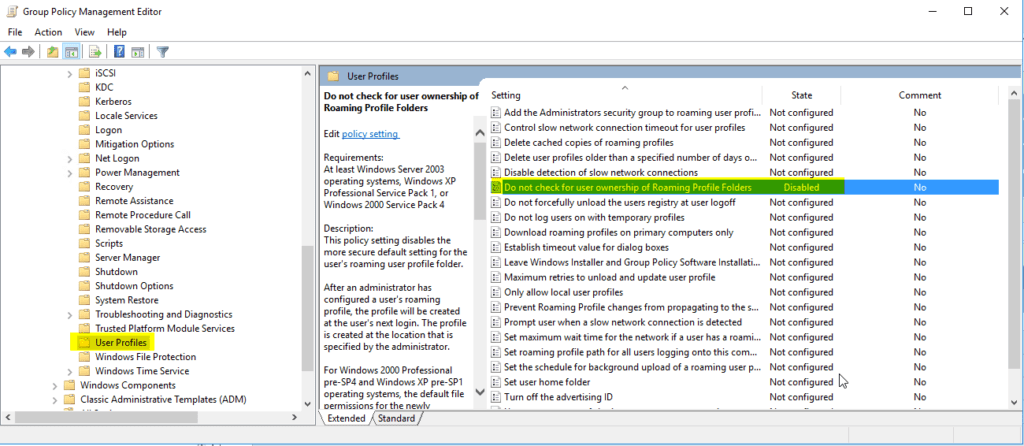Viewport: 1024px width, 446px height.
Task: Open the View menu
Action: click(x=84, y=32)
